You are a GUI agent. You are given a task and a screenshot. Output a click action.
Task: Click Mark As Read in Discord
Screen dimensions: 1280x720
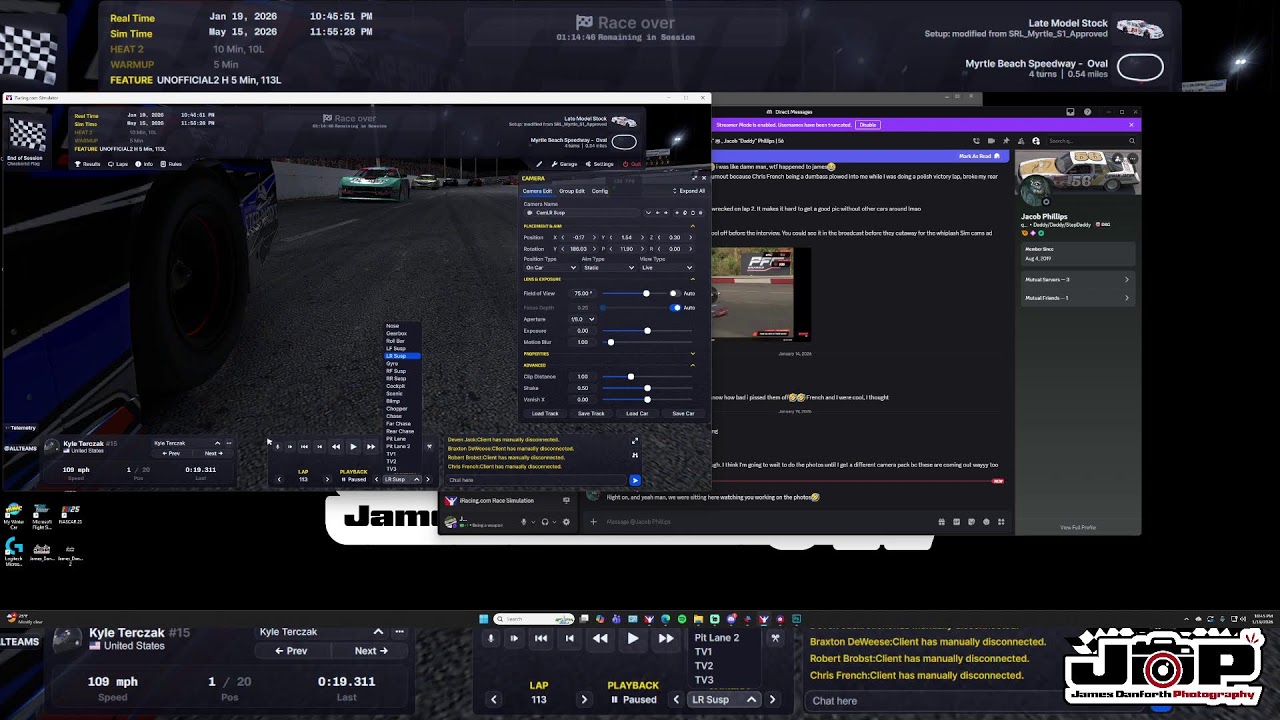pos(979,156)
